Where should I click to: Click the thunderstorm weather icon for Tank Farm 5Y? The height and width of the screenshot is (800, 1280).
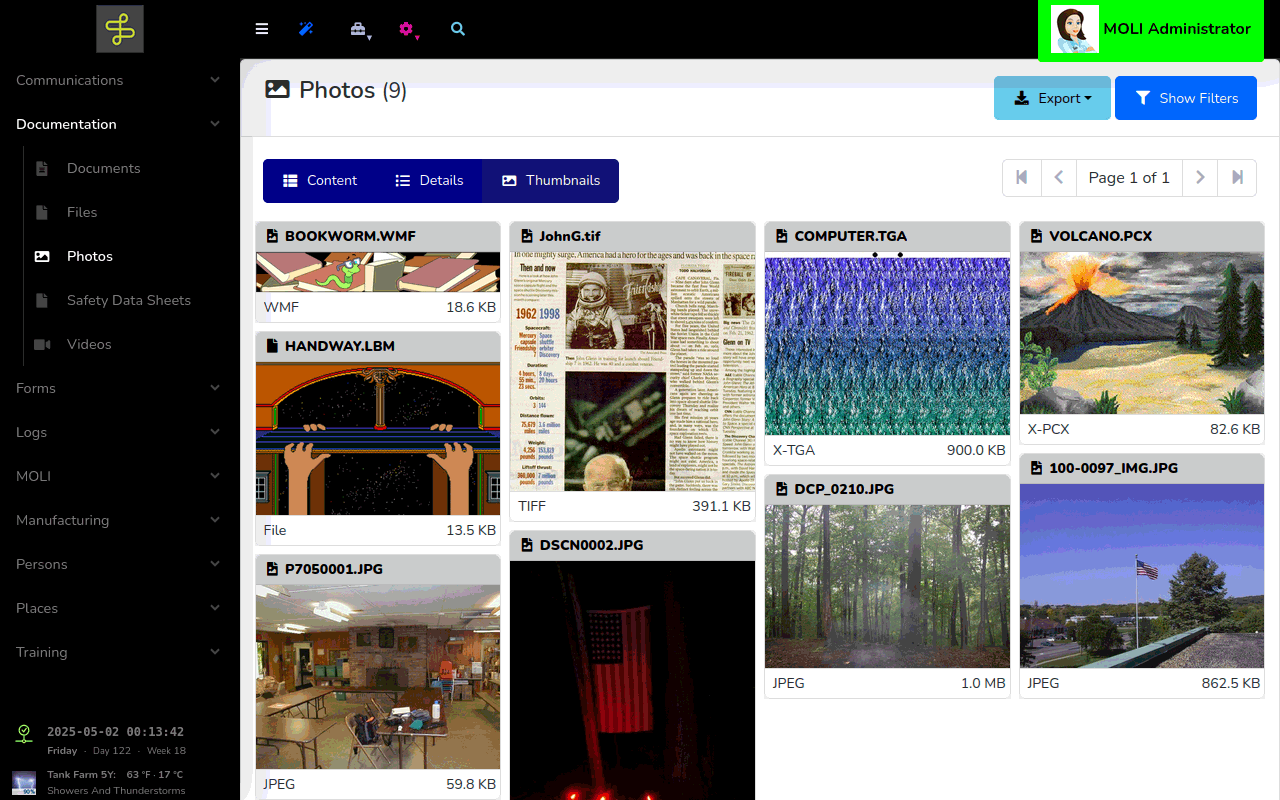point(23,780)
